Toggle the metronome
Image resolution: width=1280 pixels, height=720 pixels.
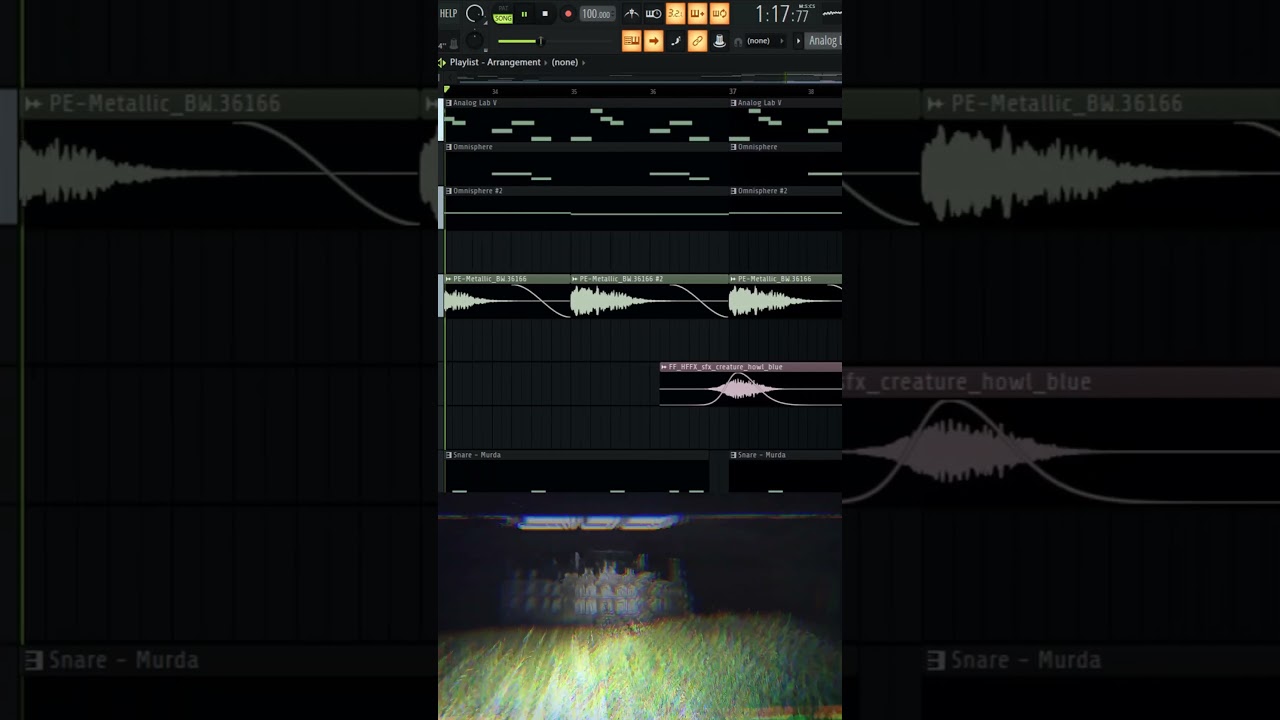click(x=631, y=14)
